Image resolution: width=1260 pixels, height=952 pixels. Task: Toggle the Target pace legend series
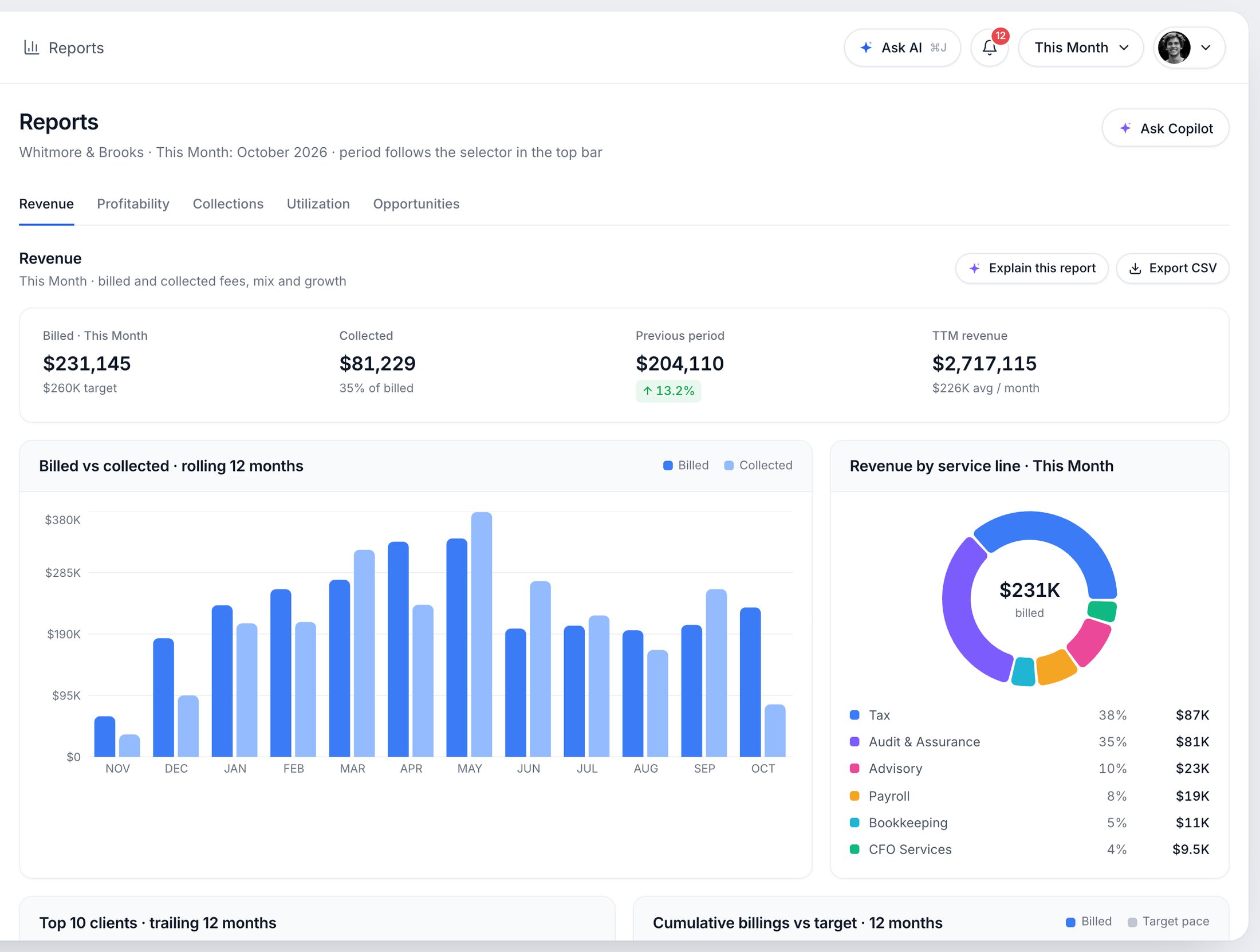(x=1168, y=921)
